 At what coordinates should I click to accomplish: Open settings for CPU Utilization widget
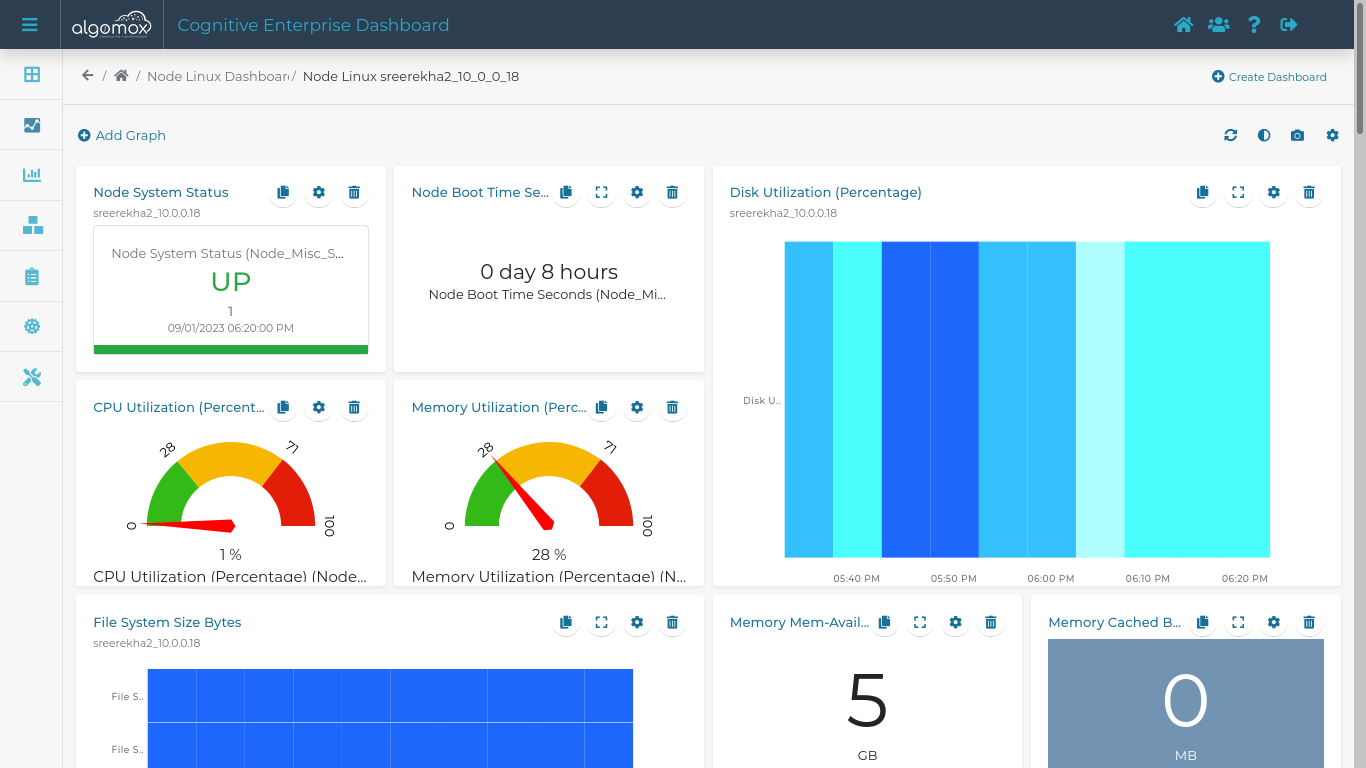(319, 407)
